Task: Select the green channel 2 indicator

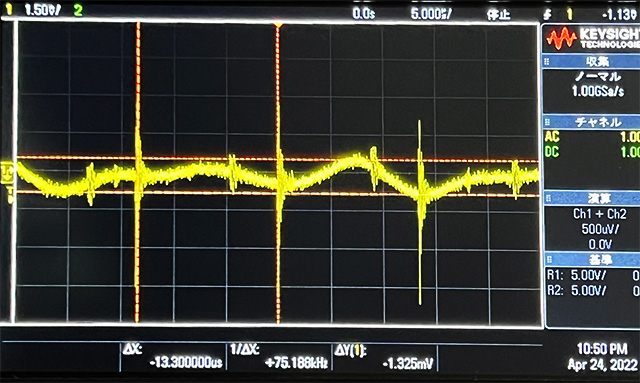Action: coord(78,10)
